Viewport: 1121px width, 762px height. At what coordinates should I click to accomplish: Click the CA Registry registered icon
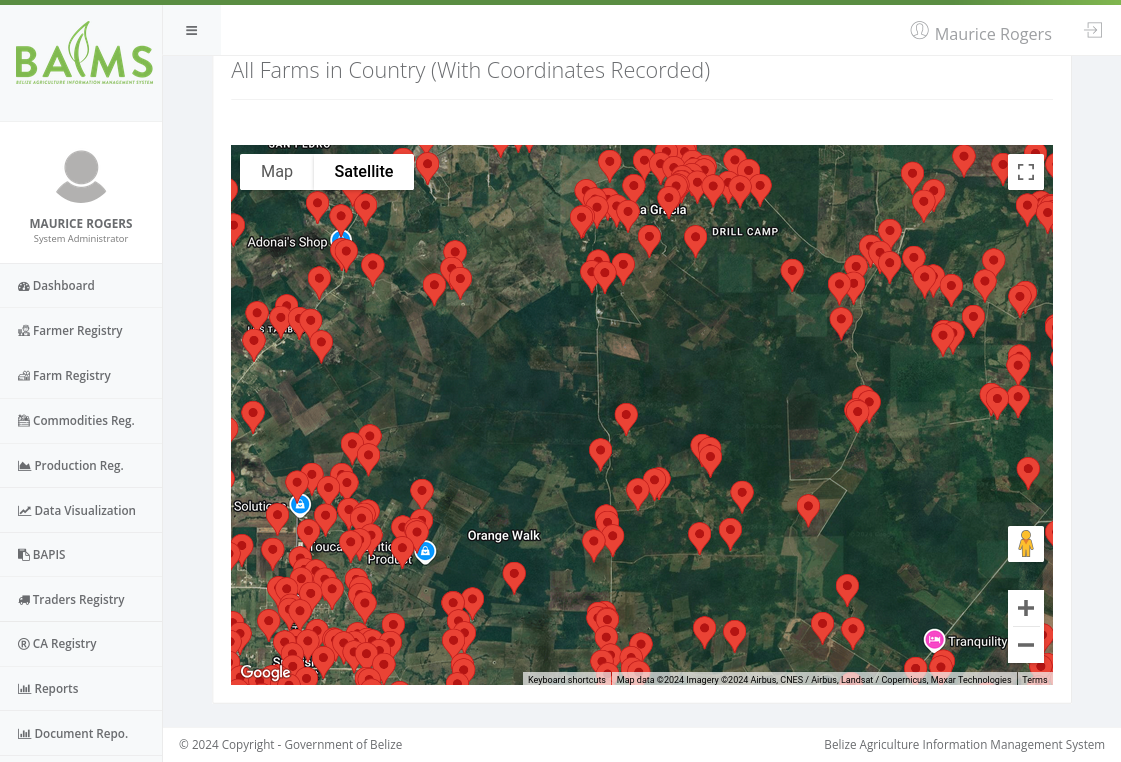24,644
